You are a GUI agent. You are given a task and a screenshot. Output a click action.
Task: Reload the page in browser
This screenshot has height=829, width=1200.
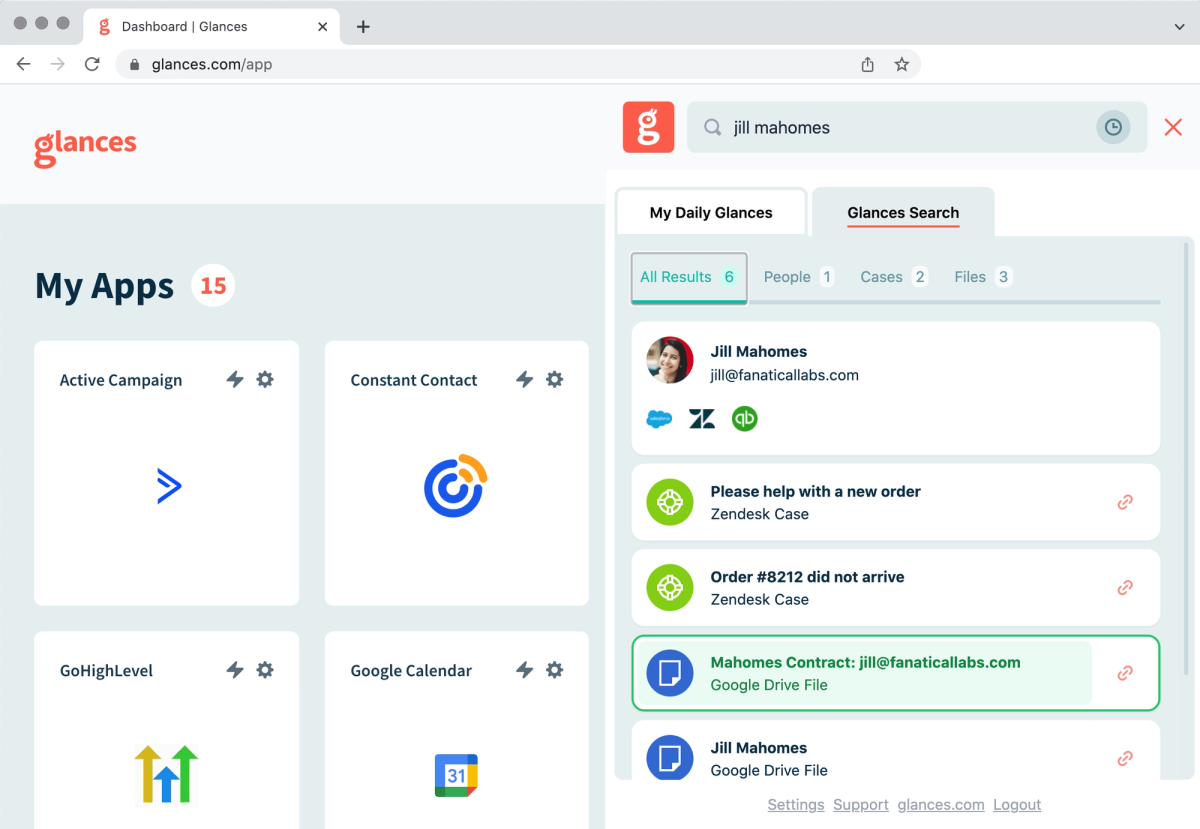tap(92, 64)
